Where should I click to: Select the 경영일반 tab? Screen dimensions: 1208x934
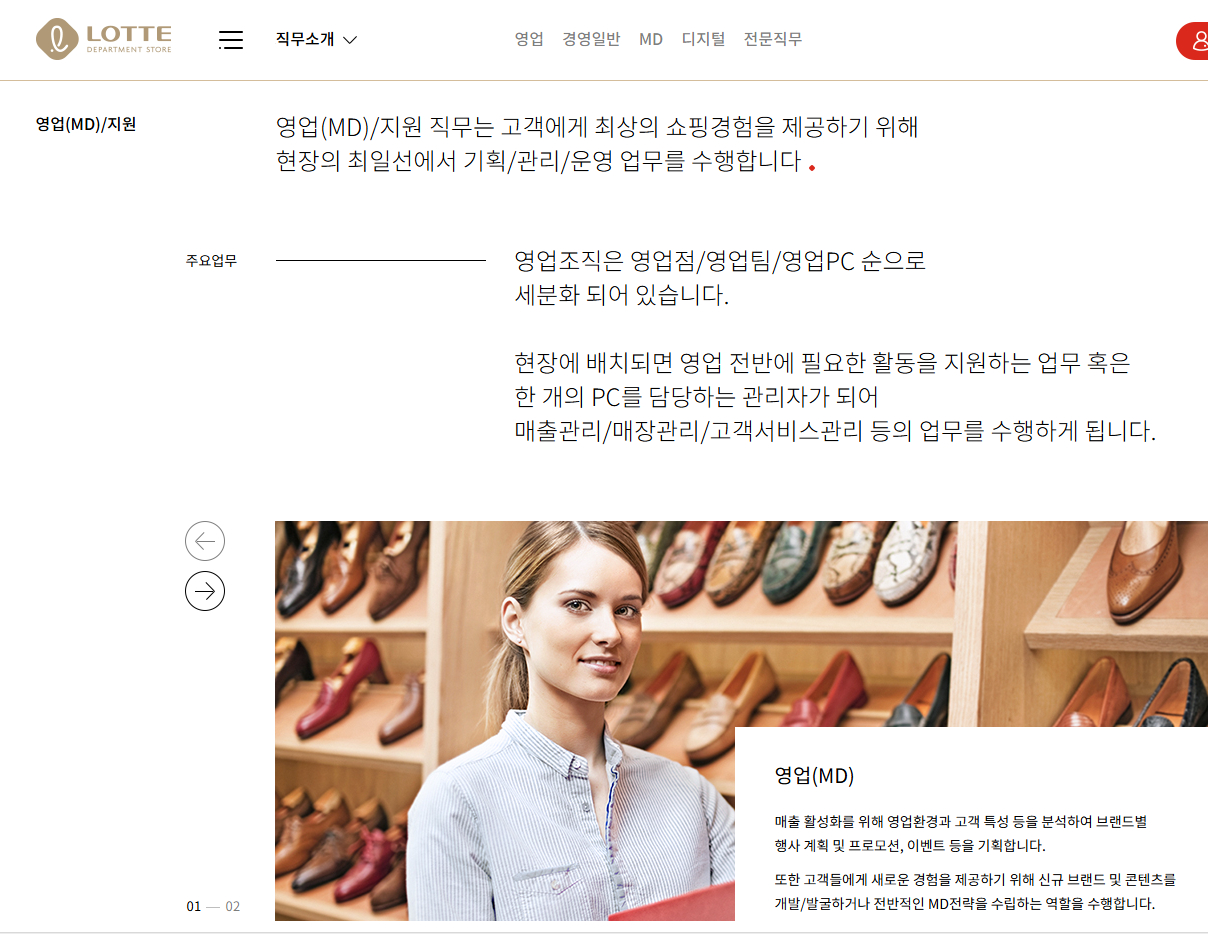(591, 39)
